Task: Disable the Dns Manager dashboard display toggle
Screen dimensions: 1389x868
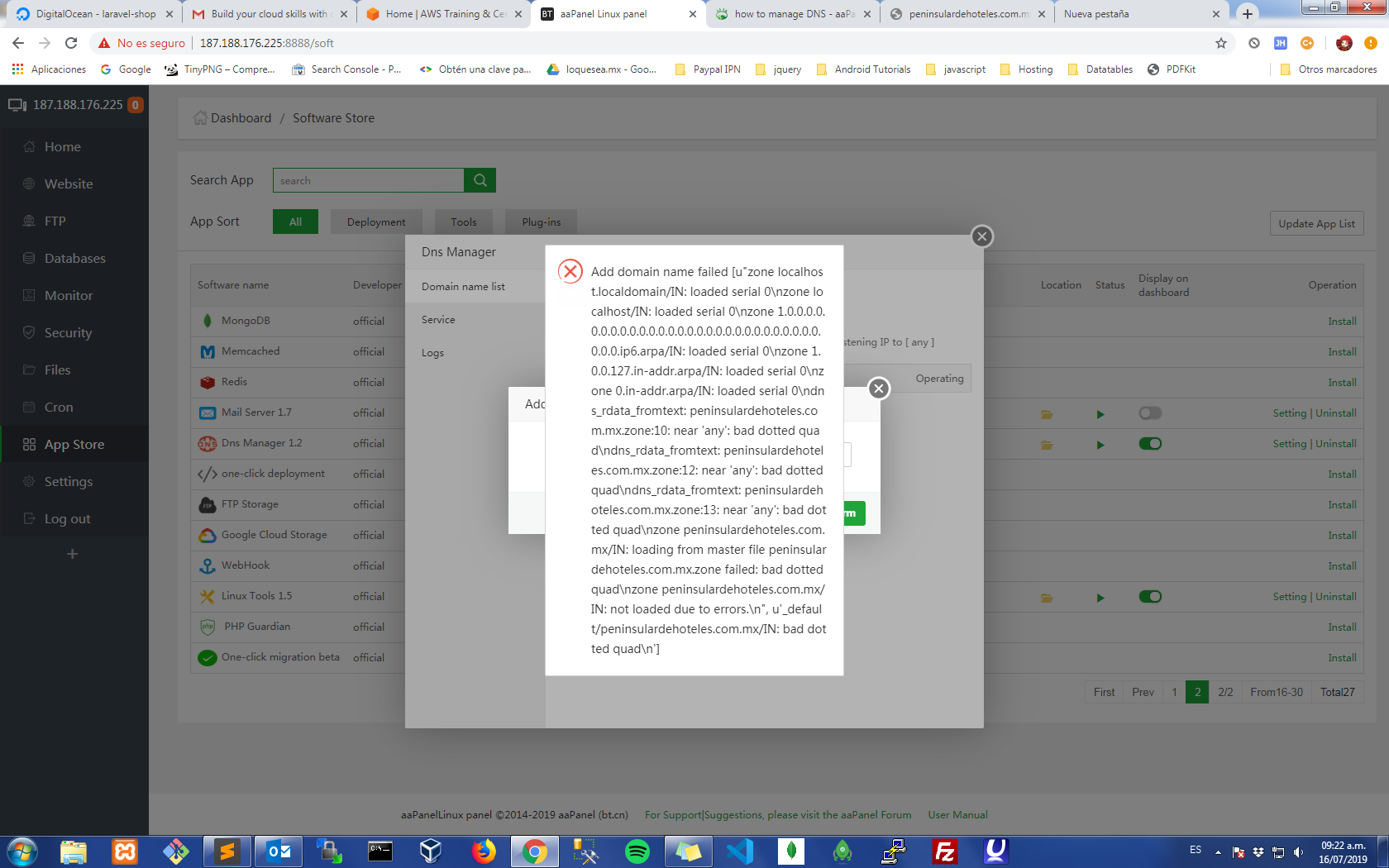Action: (1150, 444)
